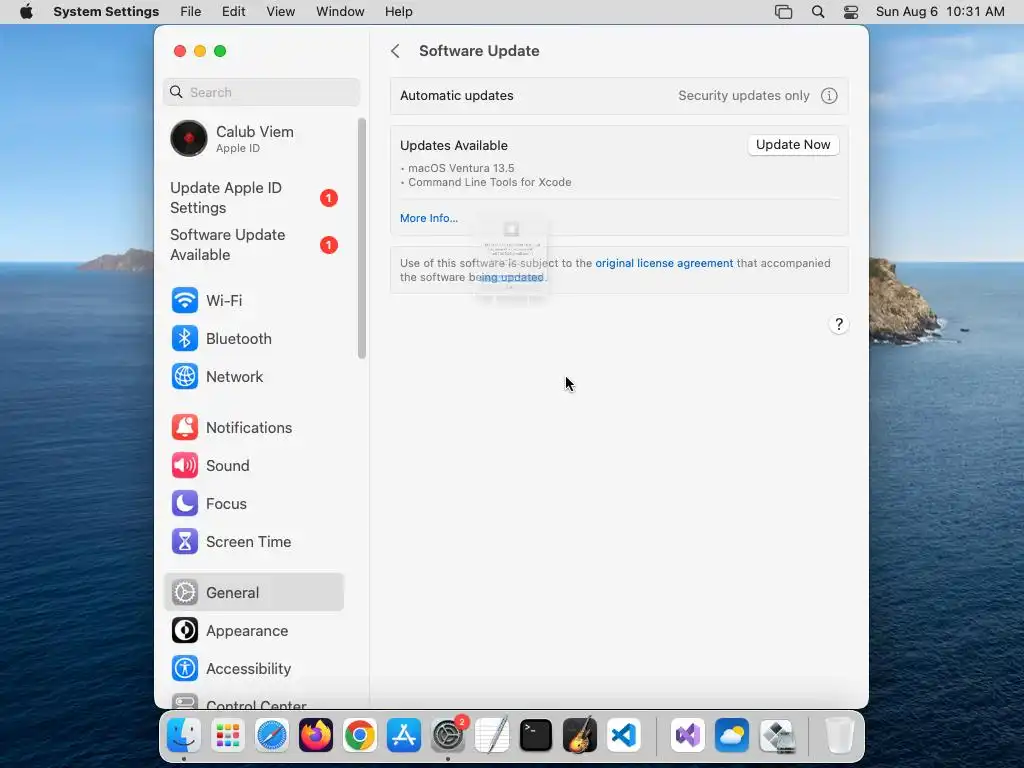The width and height of the screenshot is (1024, 768).
Task: Open Focus settings
Action: [x=253, y=504]
